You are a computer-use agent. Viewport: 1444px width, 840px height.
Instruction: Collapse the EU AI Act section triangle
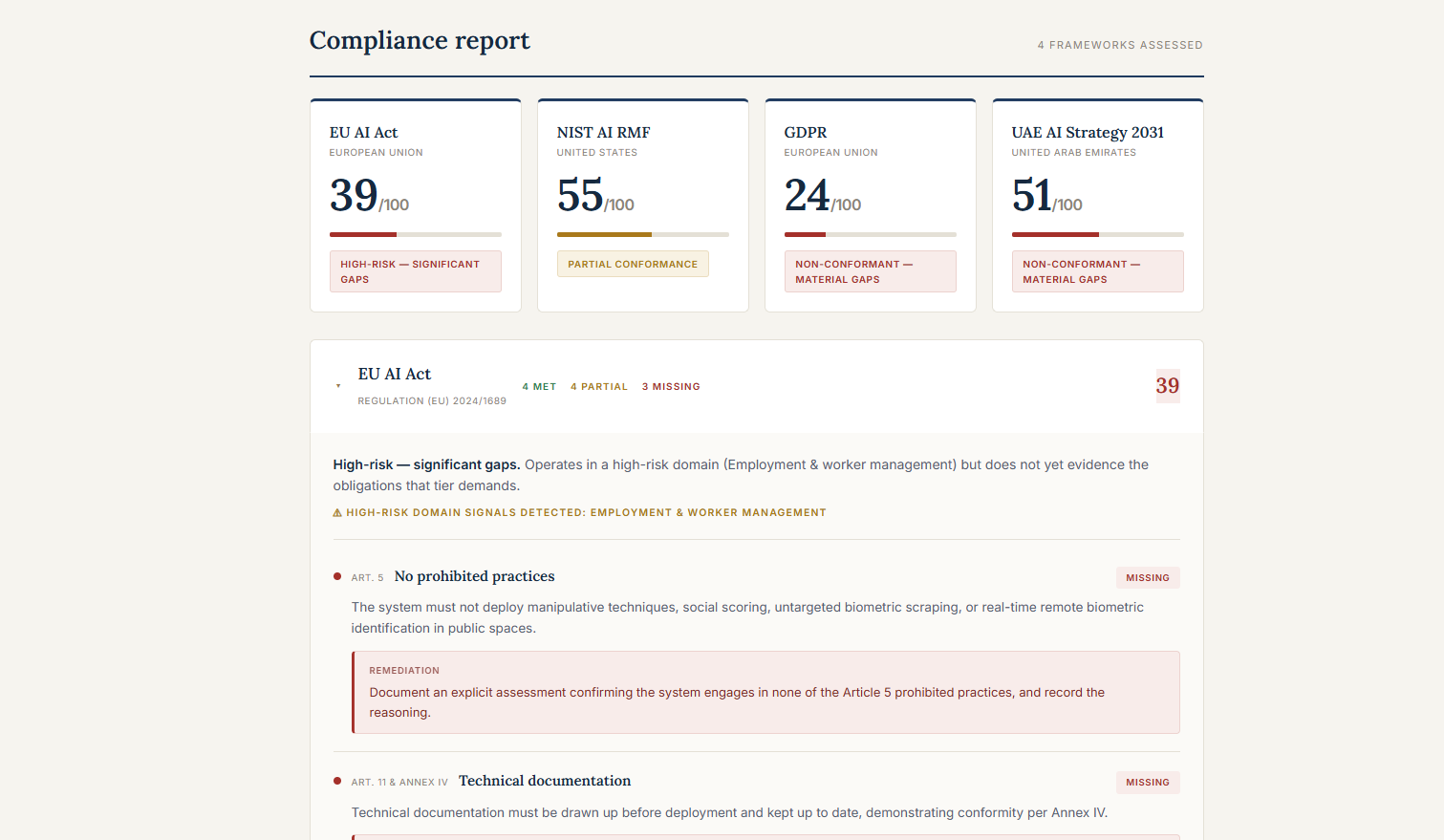[338, 386]
